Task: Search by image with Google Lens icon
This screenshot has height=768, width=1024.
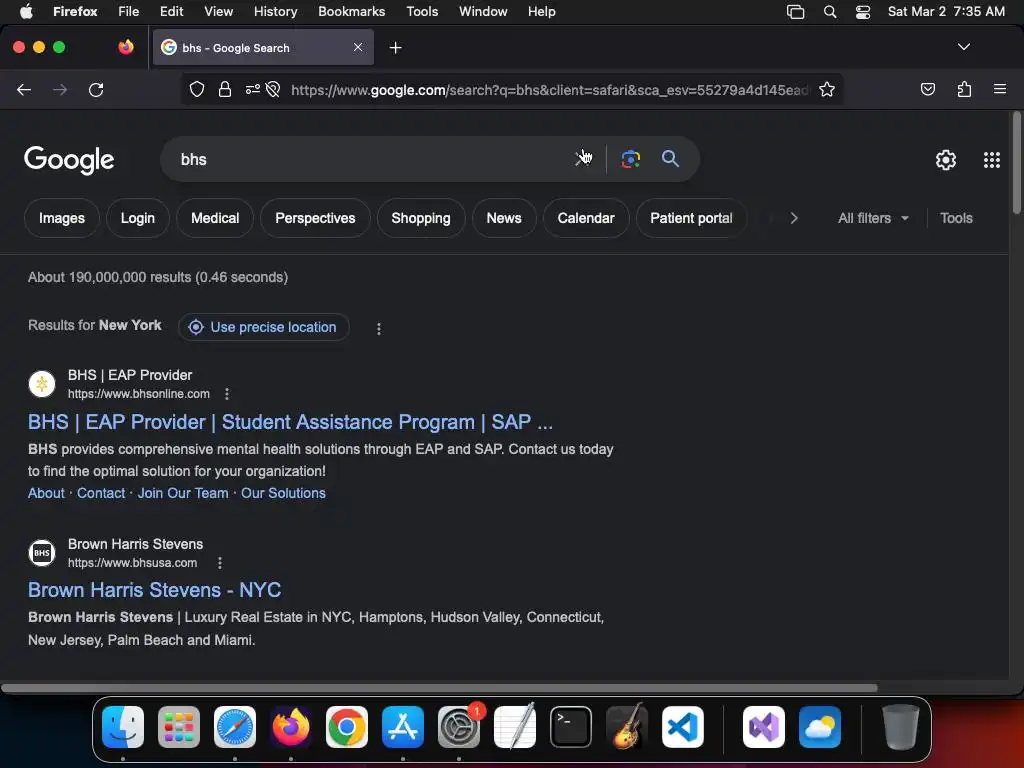Action: (630, 159)
